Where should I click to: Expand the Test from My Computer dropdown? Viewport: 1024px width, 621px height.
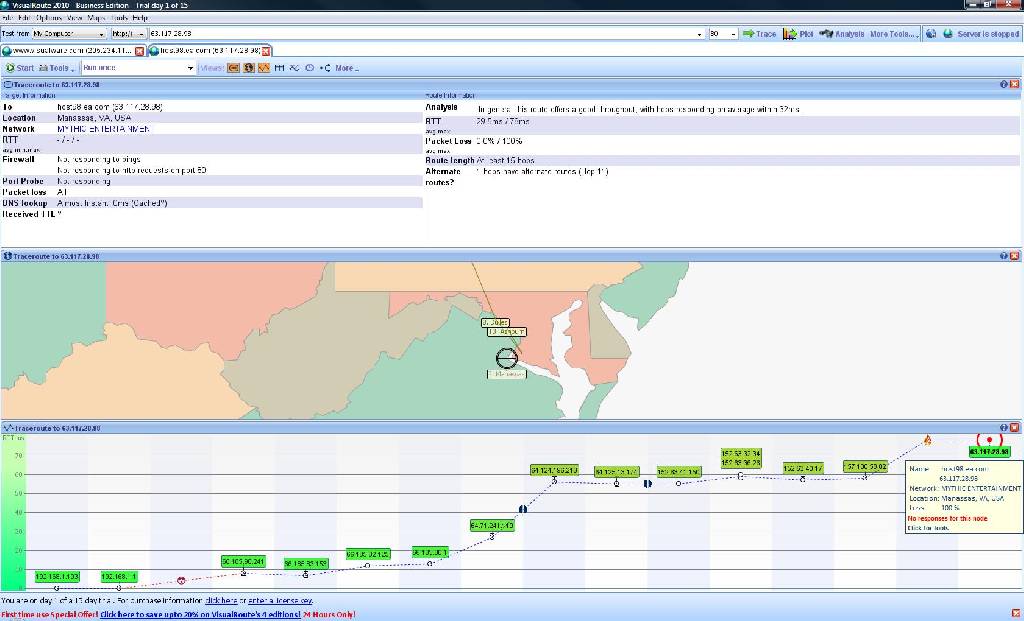pyautogui.click(x=69, y=34)
